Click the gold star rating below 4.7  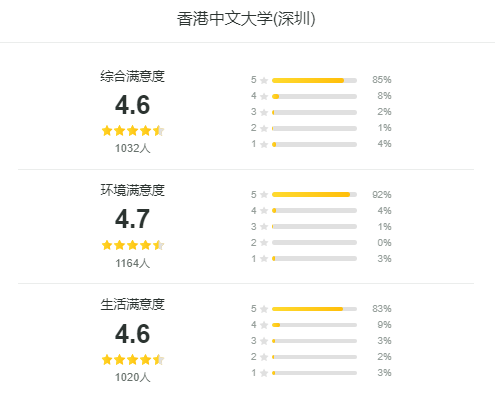pyautogui.click(x=133, y=245)
